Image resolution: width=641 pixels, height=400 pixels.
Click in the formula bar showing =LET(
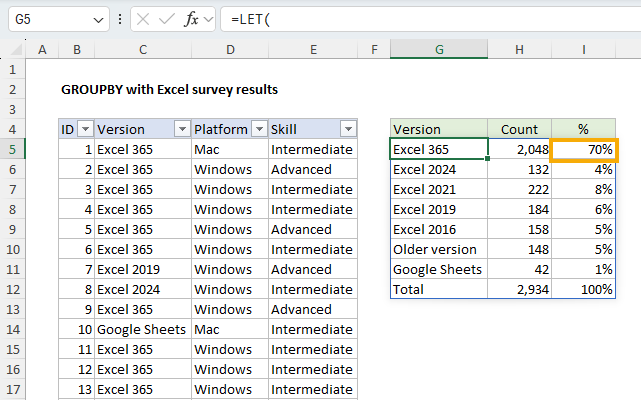pos(430,19)
